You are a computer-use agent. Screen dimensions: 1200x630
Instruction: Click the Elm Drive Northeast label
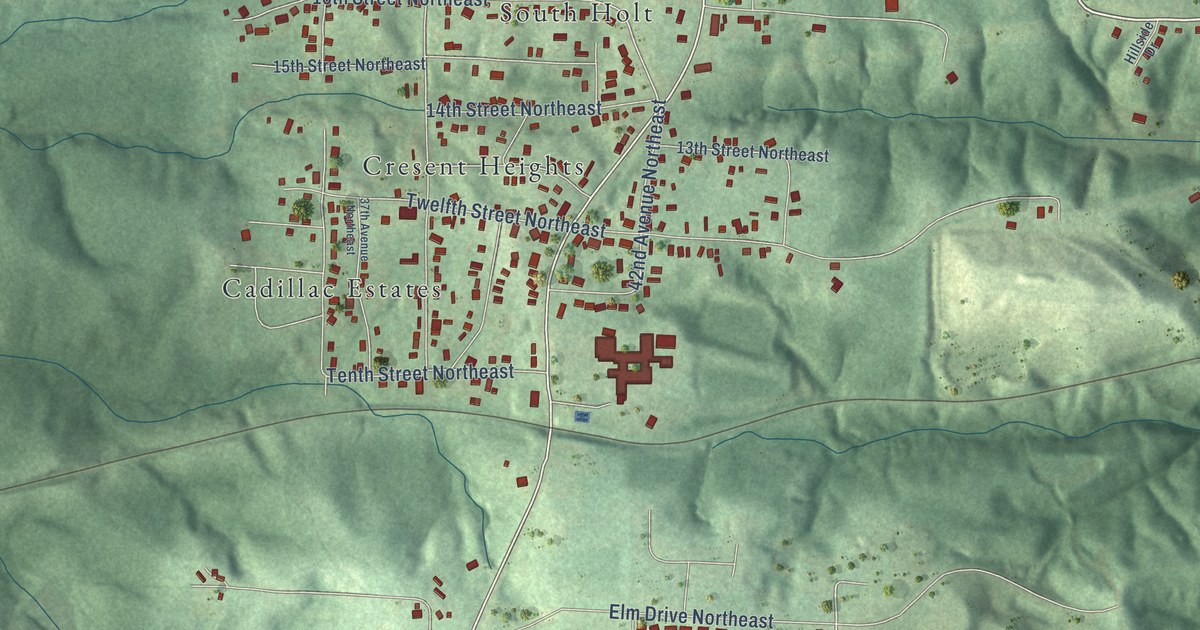tap(692, 617)
